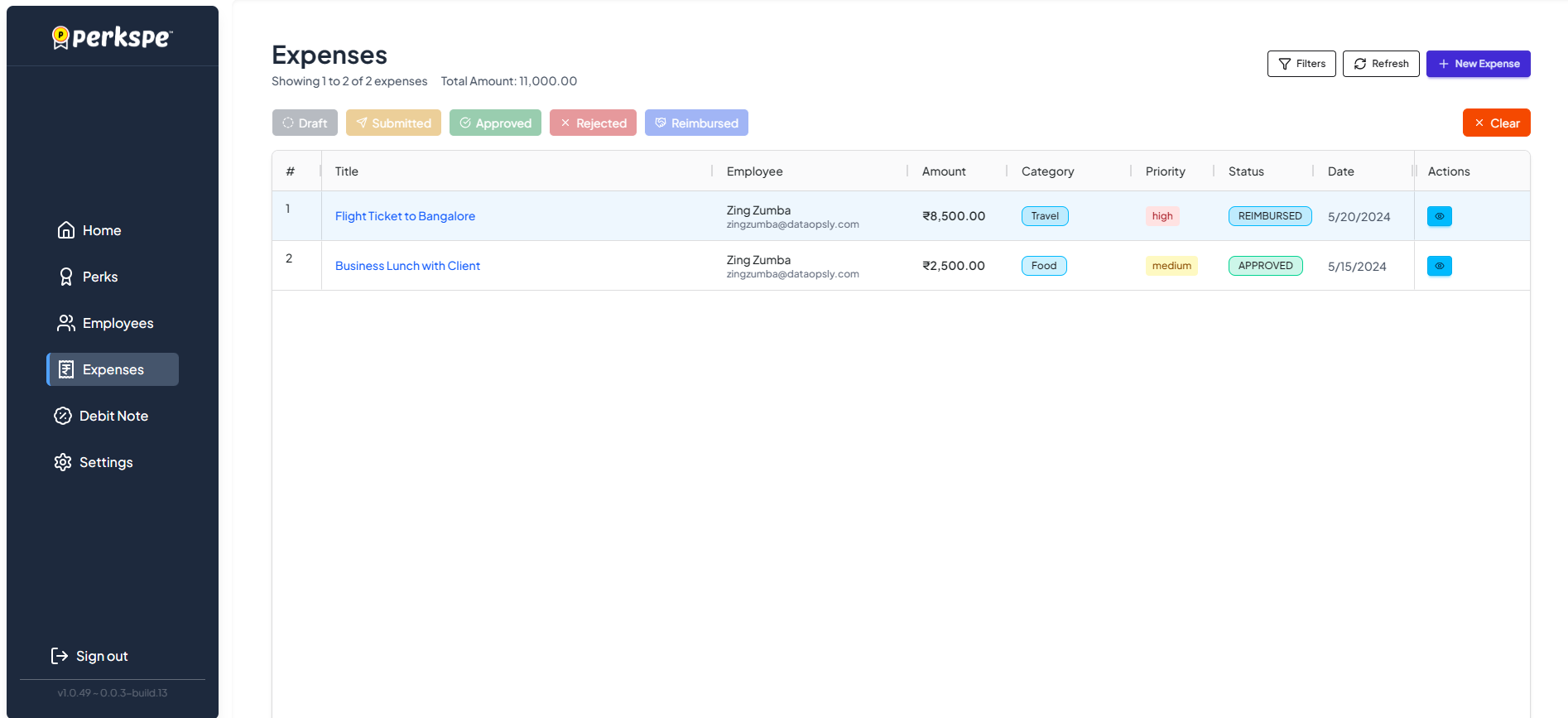Viewport: 1568px width, 718px height.
Task: Click the Settings gear icon
Action: [63, 462]
